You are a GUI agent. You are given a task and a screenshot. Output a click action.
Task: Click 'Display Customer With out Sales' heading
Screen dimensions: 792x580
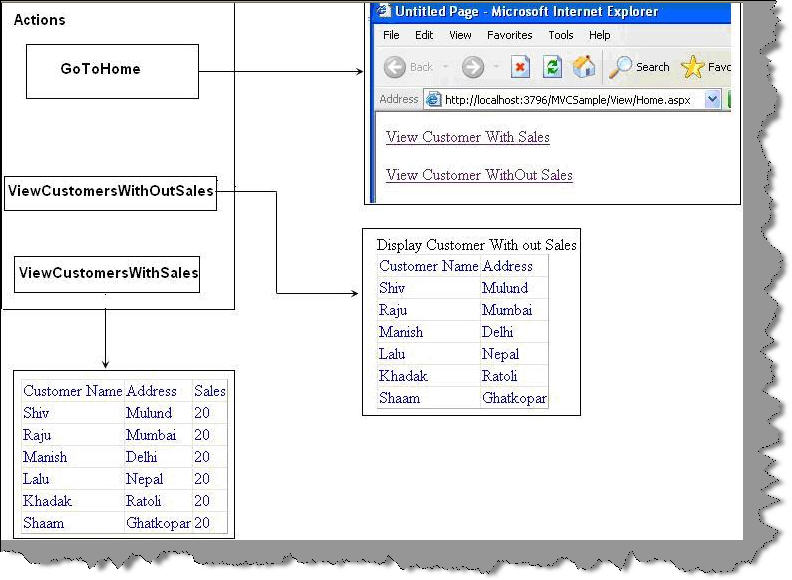(x=476, y=245)
